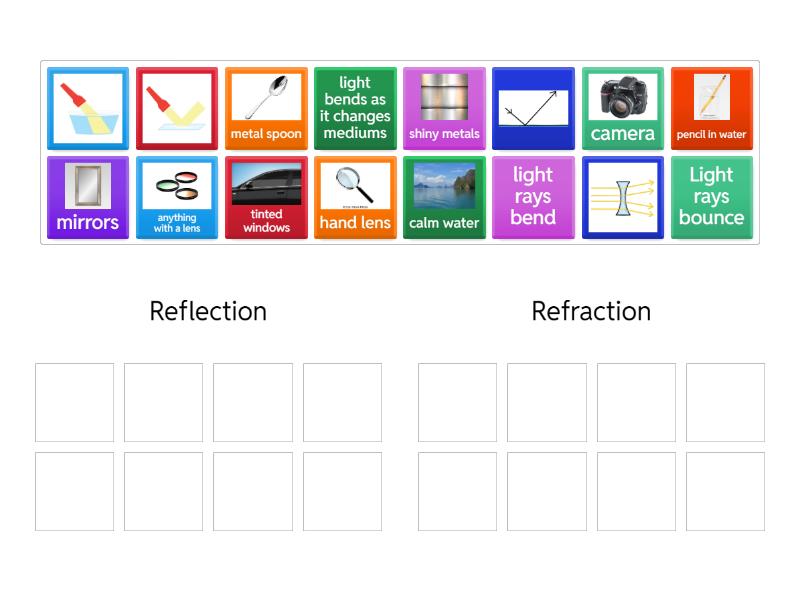Click the calm water tile
800x600 pixels.
[x=444, y=198]
